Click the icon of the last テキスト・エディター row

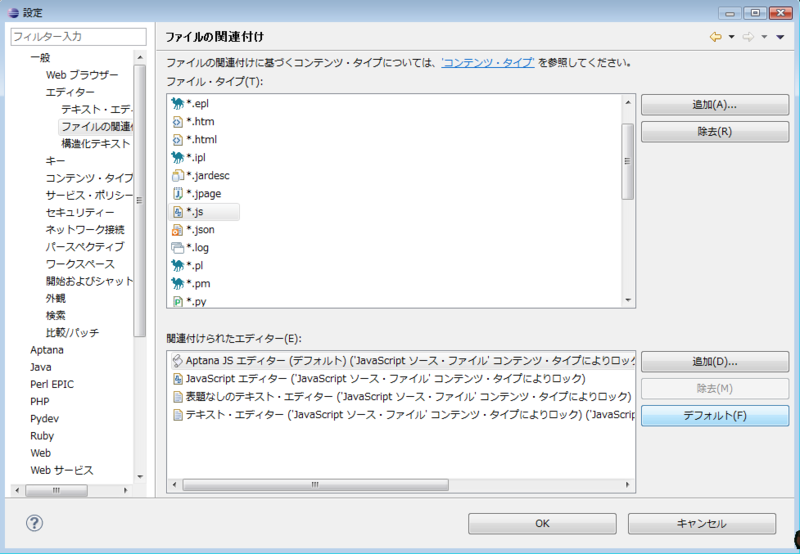click(178, 415)
